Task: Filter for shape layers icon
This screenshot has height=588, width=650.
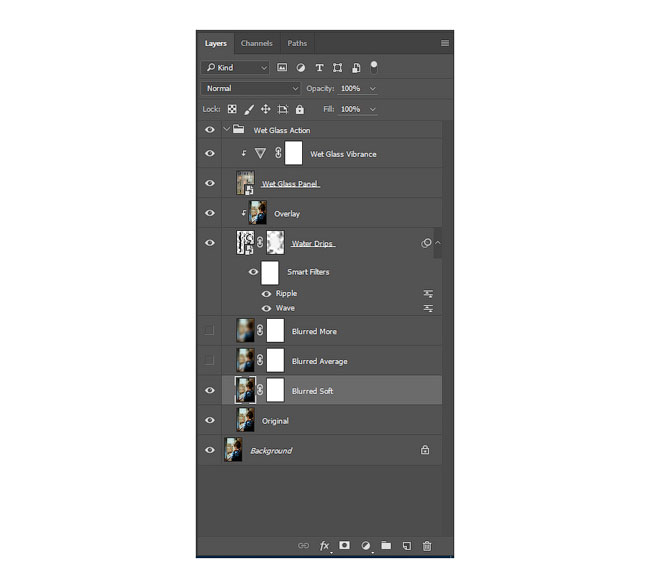Action: coord(337,68)
